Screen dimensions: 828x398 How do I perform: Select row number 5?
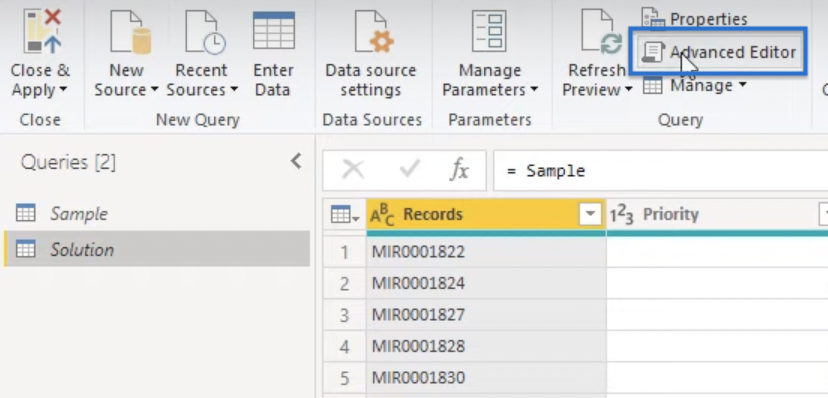pyautogui.click(x=345, y=378)
